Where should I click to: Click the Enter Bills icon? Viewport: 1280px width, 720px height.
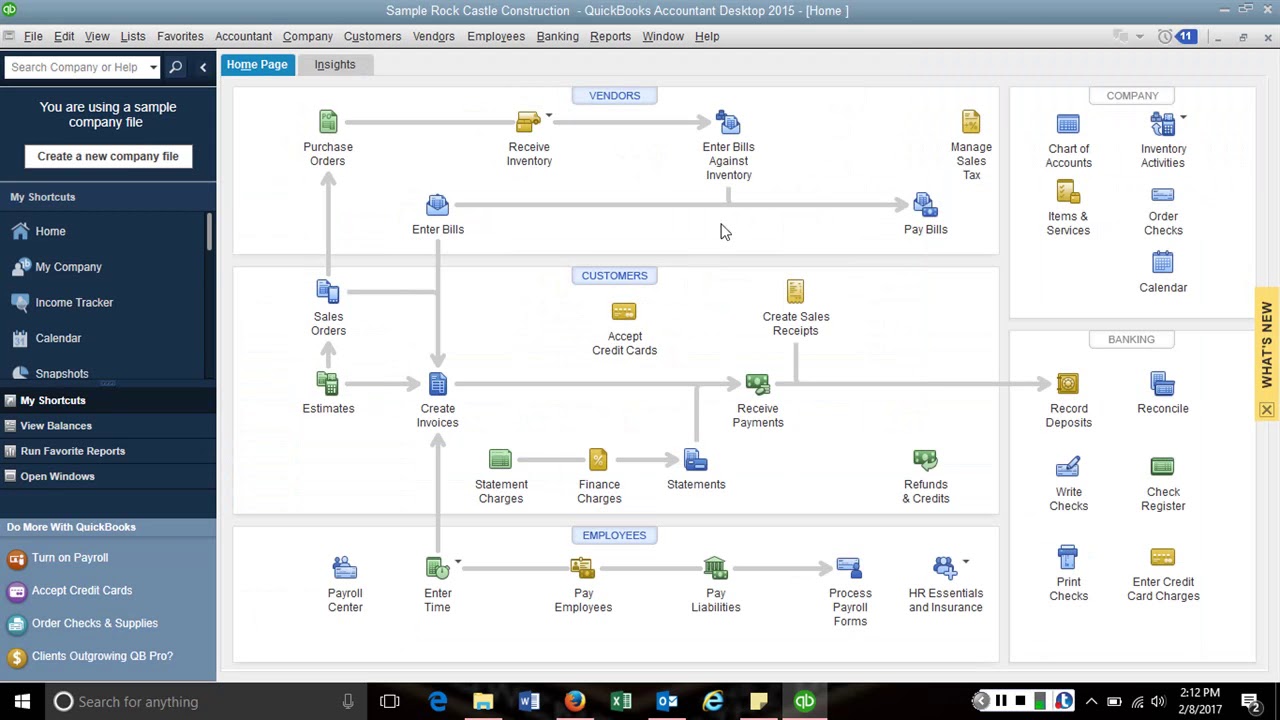437,205
